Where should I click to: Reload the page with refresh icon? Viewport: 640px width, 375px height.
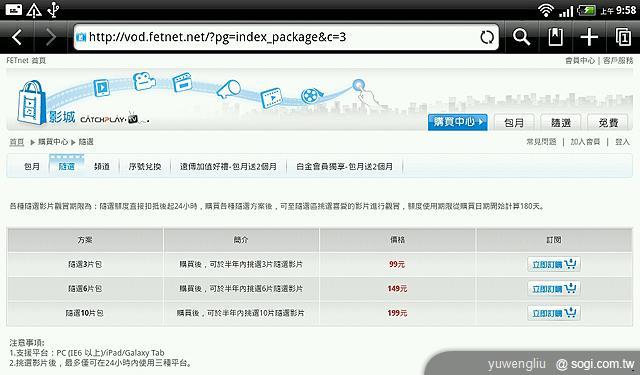coord(487,38)
